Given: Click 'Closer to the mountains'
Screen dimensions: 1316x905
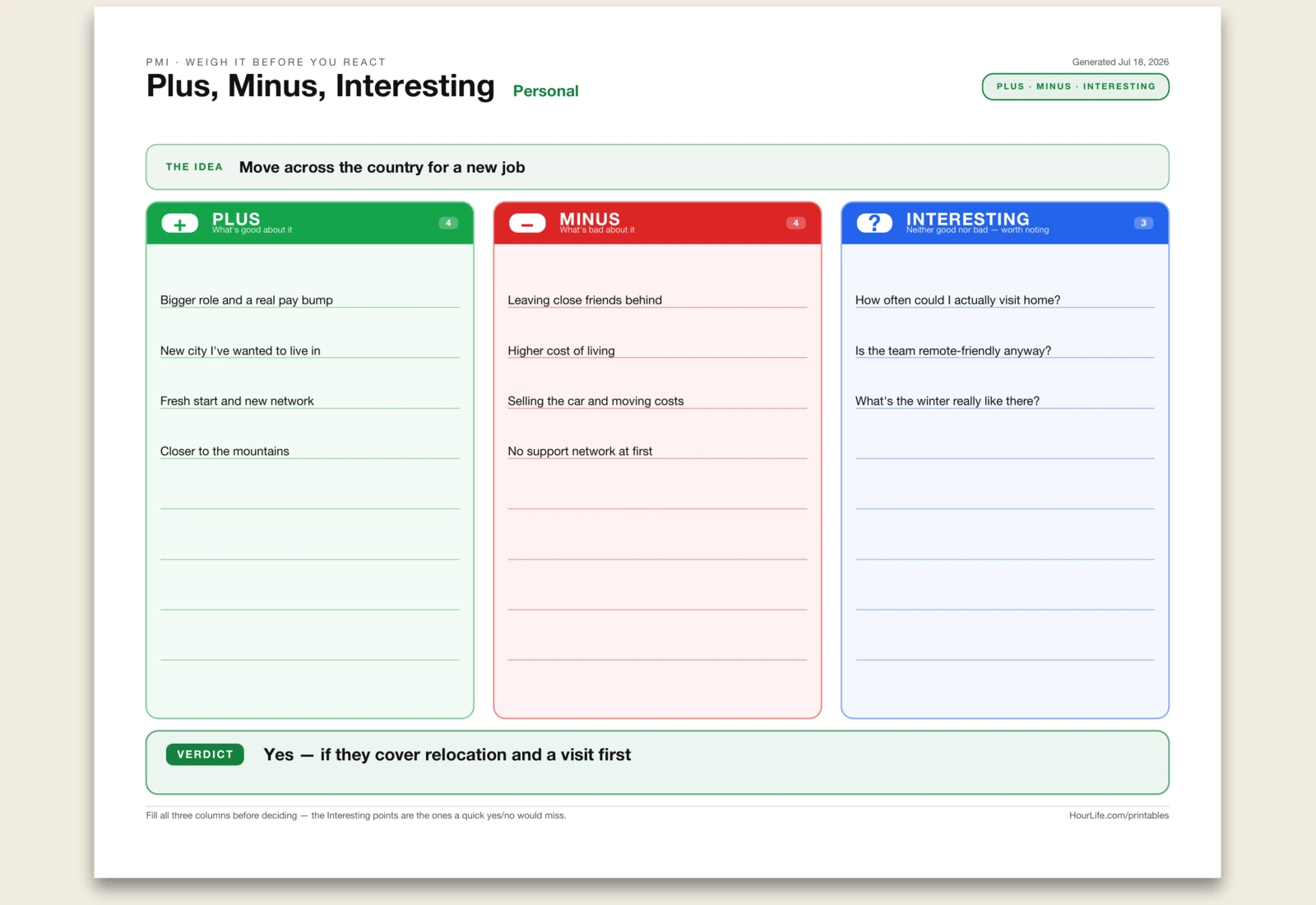Looking at the screenshot, I should pyautogui.click(x=225, y=451).
